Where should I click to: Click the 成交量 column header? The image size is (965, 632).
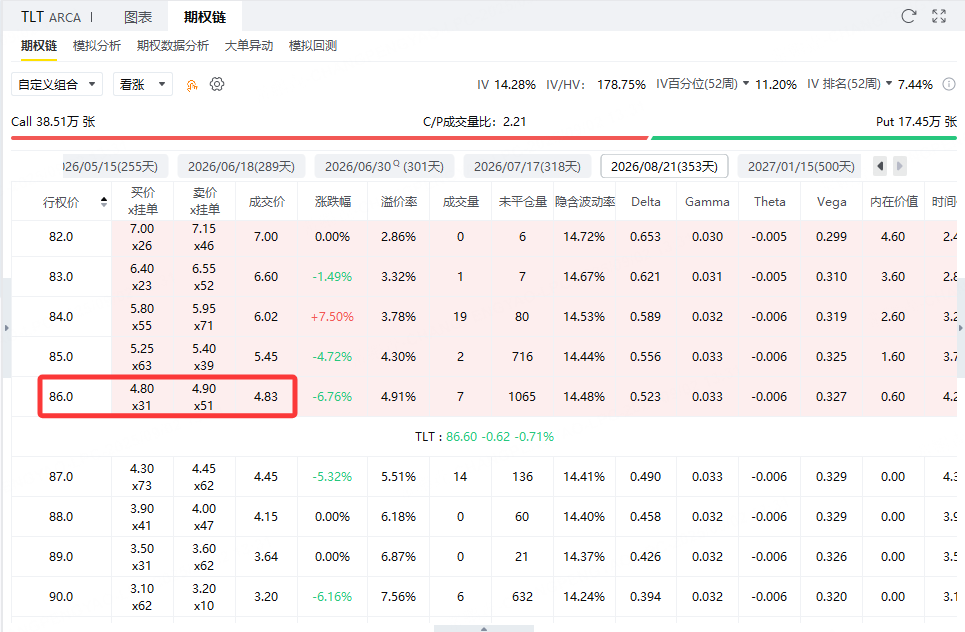click(x=460, y=201)
